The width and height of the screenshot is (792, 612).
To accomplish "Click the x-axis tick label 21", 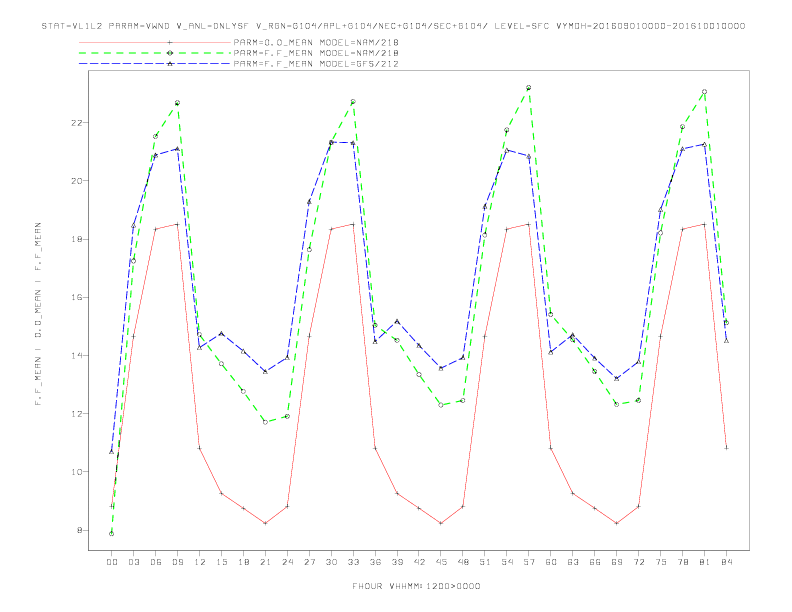I will [265, 562].
